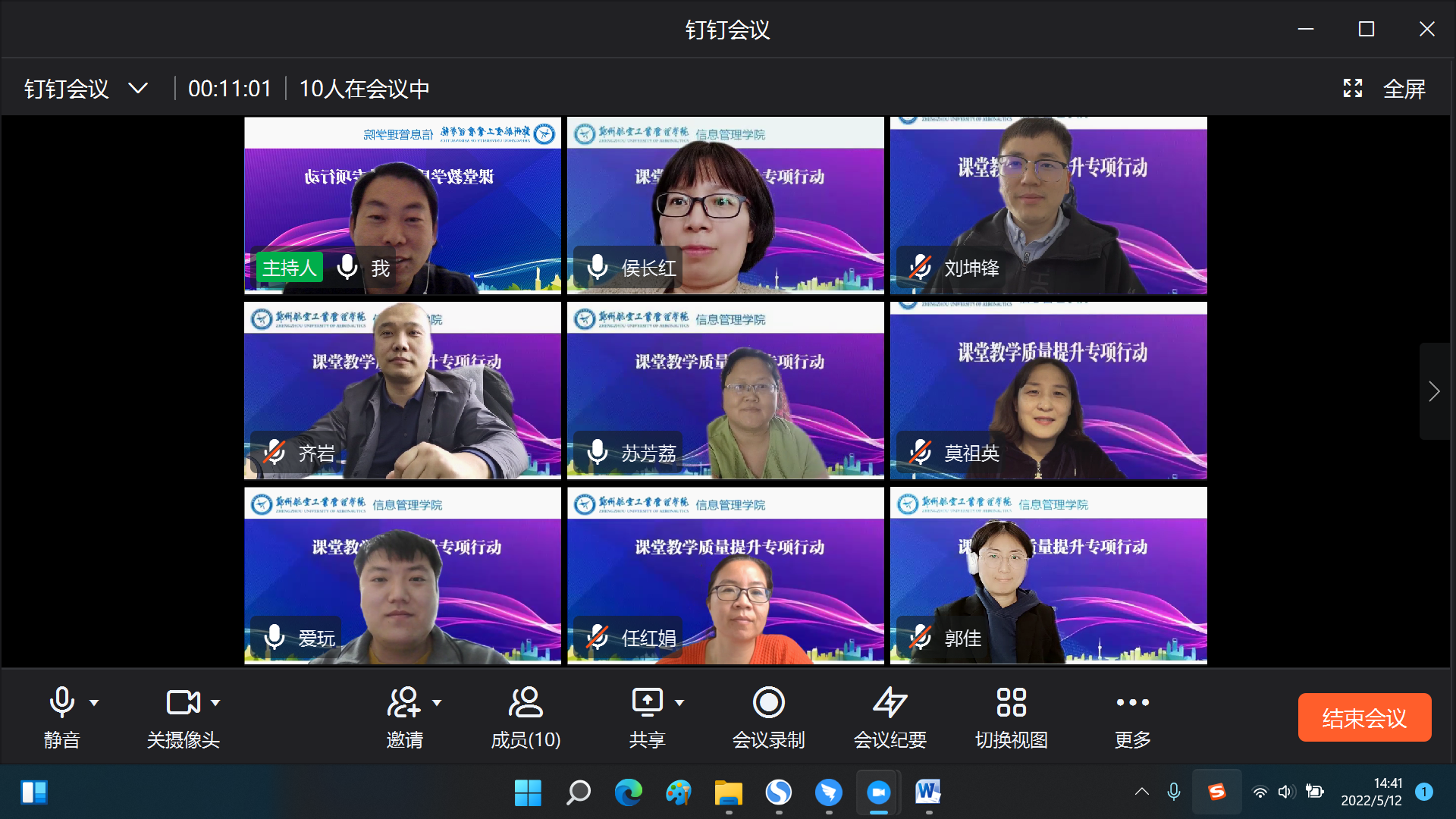Open Word from the Windows taskbar
The height and width of the screenshot is (819, 1456).
927,792
